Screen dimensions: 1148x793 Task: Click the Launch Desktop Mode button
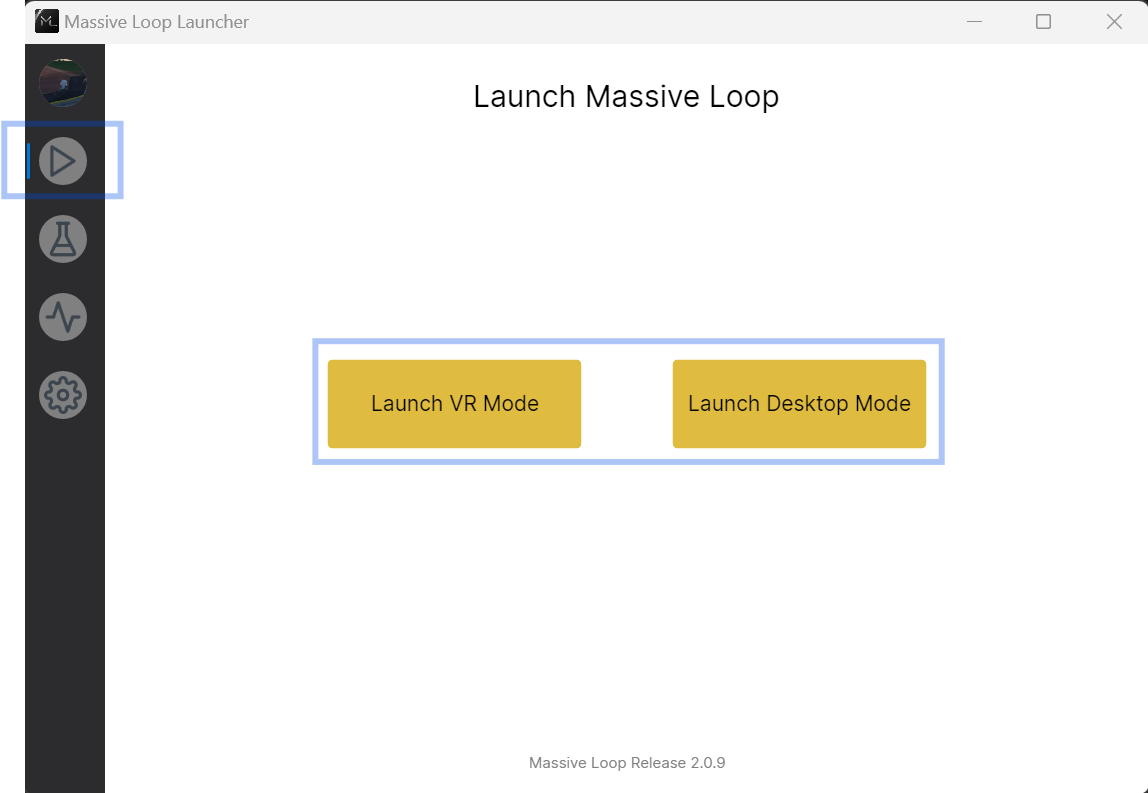(800, 403)
